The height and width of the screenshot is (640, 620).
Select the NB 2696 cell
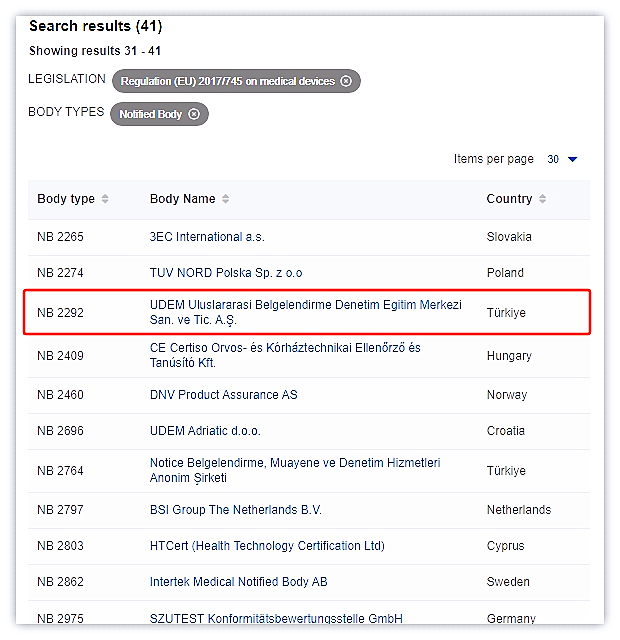pos(60,431)
